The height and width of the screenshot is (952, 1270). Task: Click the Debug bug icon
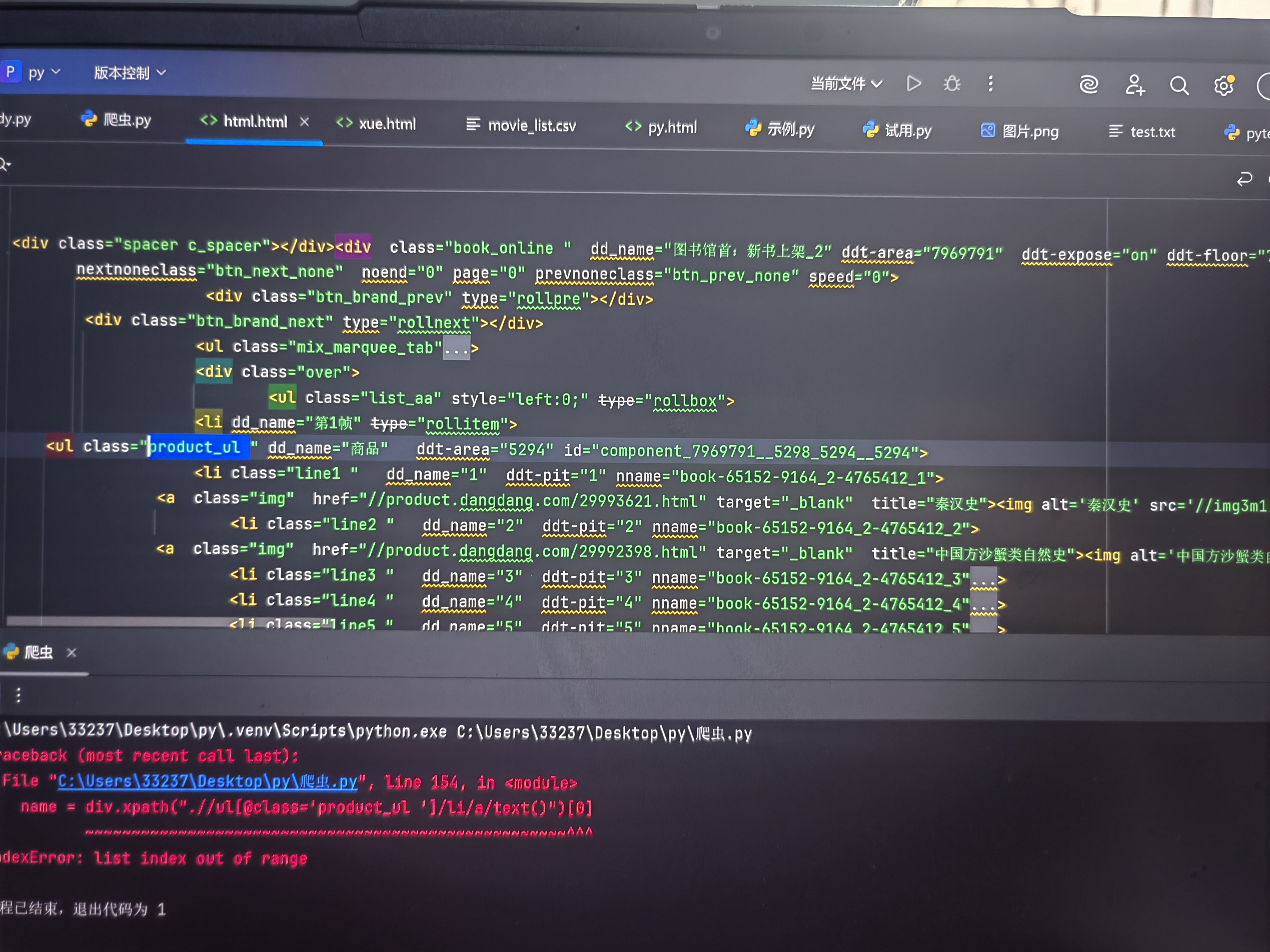coord(952,84)
